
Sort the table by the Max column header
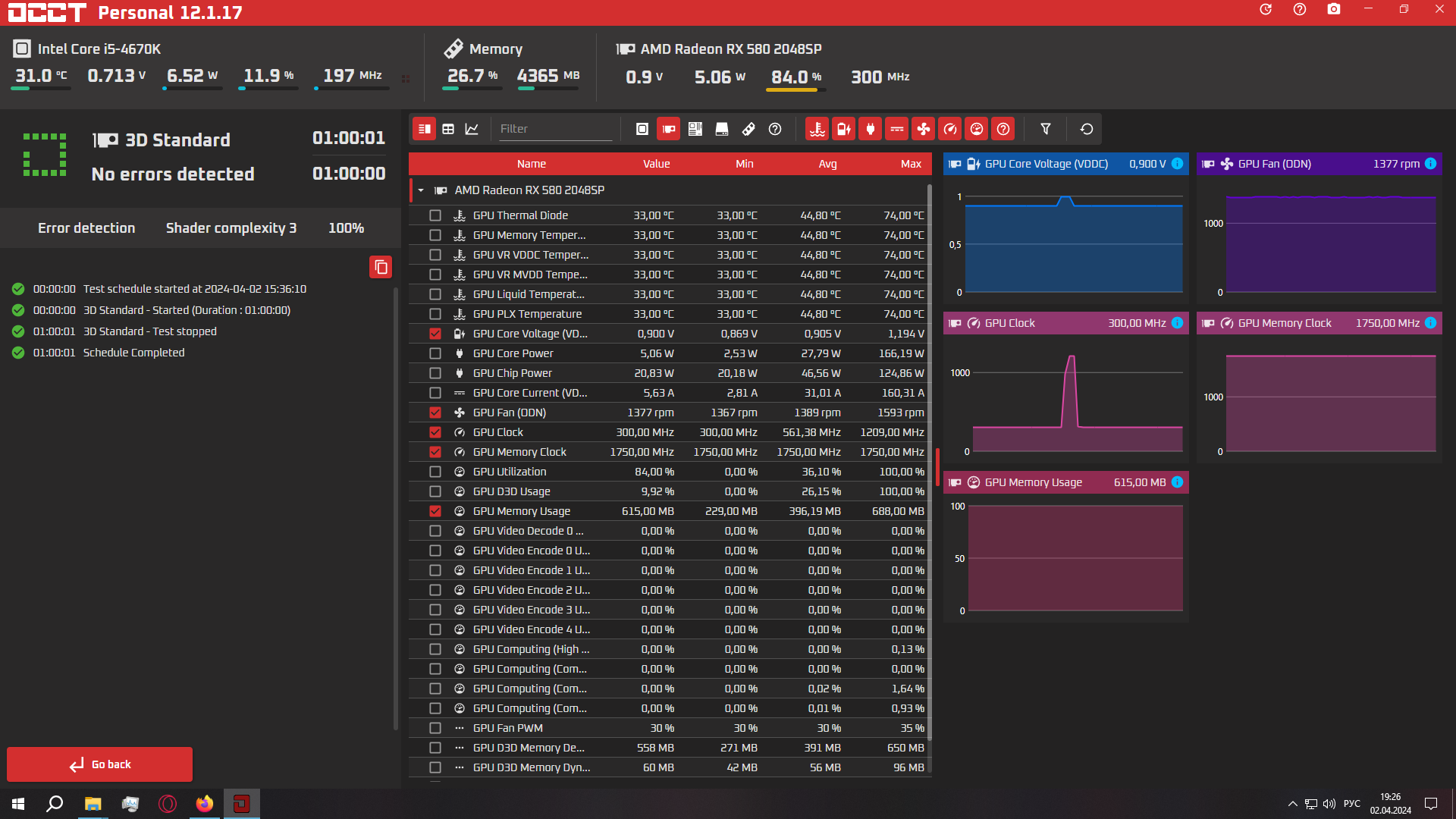(910, 164)
